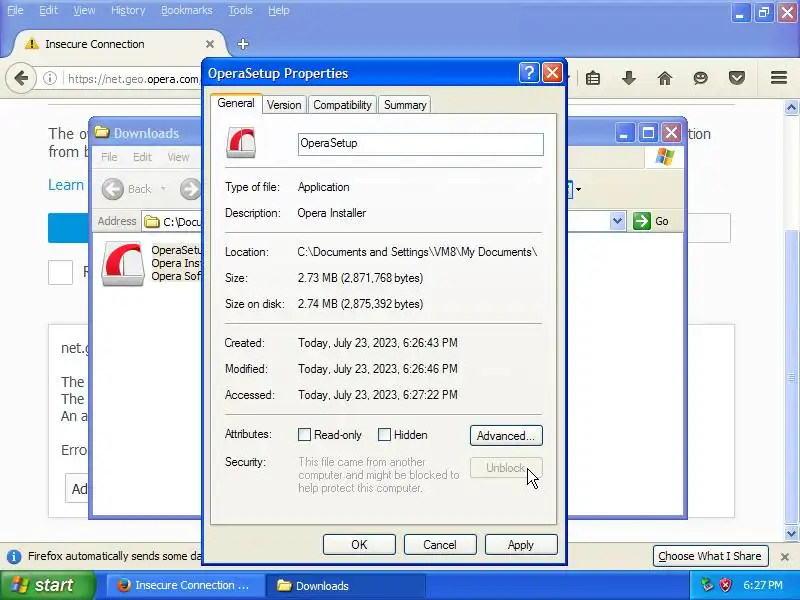Image resolution: width=800 pixels, height=600 pixels.
Task: Open Firefox Bookmarks menu
Action: point(187,10)
